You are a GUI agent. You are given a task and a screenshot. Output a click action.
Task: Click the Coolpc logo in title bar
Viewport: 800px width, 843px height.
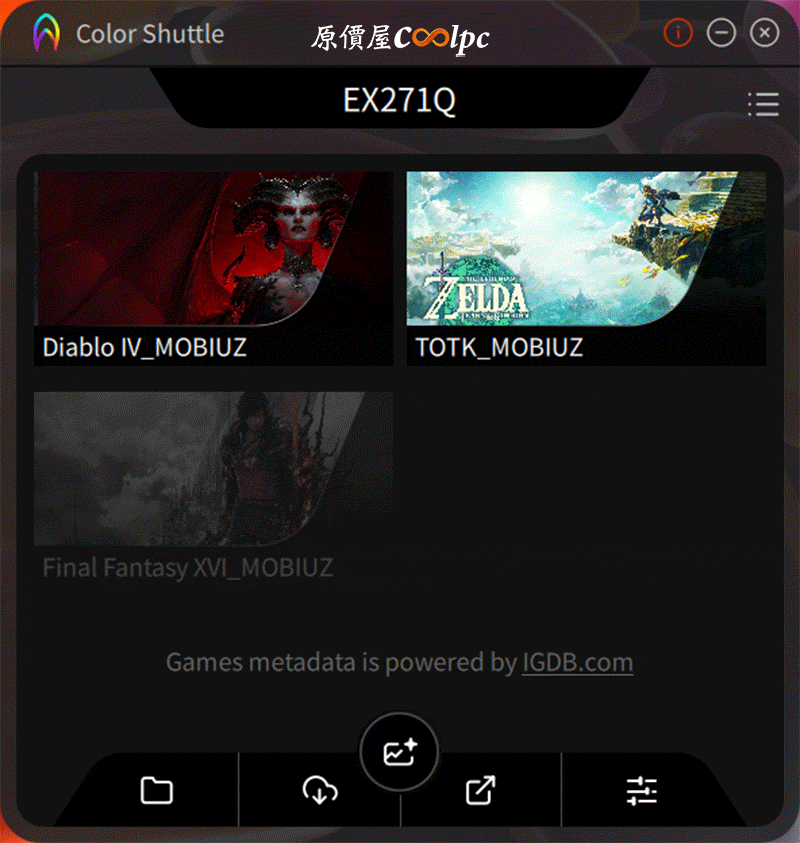click(x=401, y=38)
